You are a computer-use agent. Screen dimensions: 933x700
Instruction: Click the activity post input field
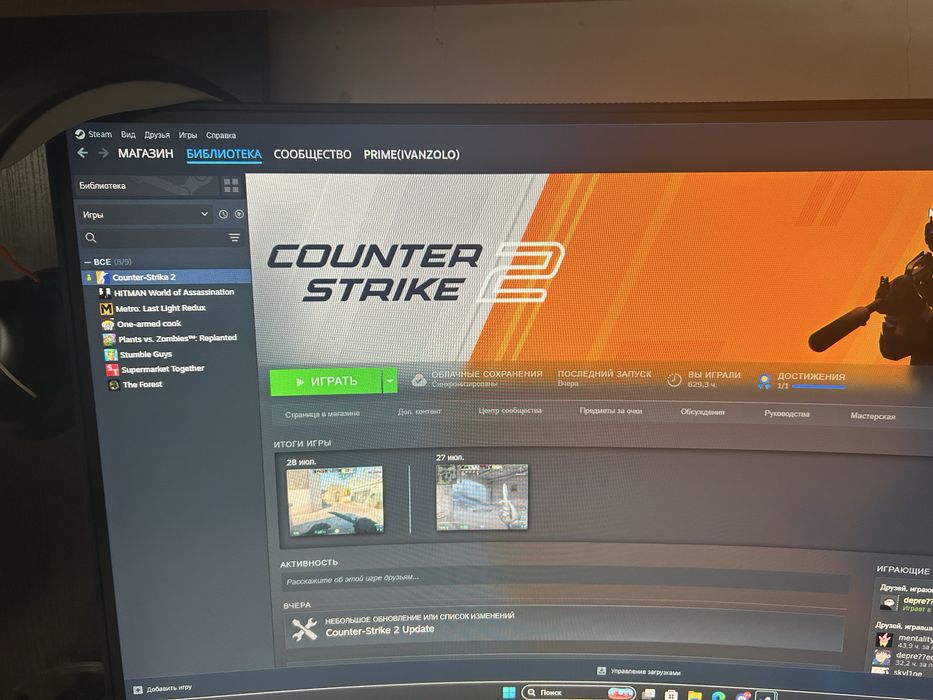tap(565, 580)
